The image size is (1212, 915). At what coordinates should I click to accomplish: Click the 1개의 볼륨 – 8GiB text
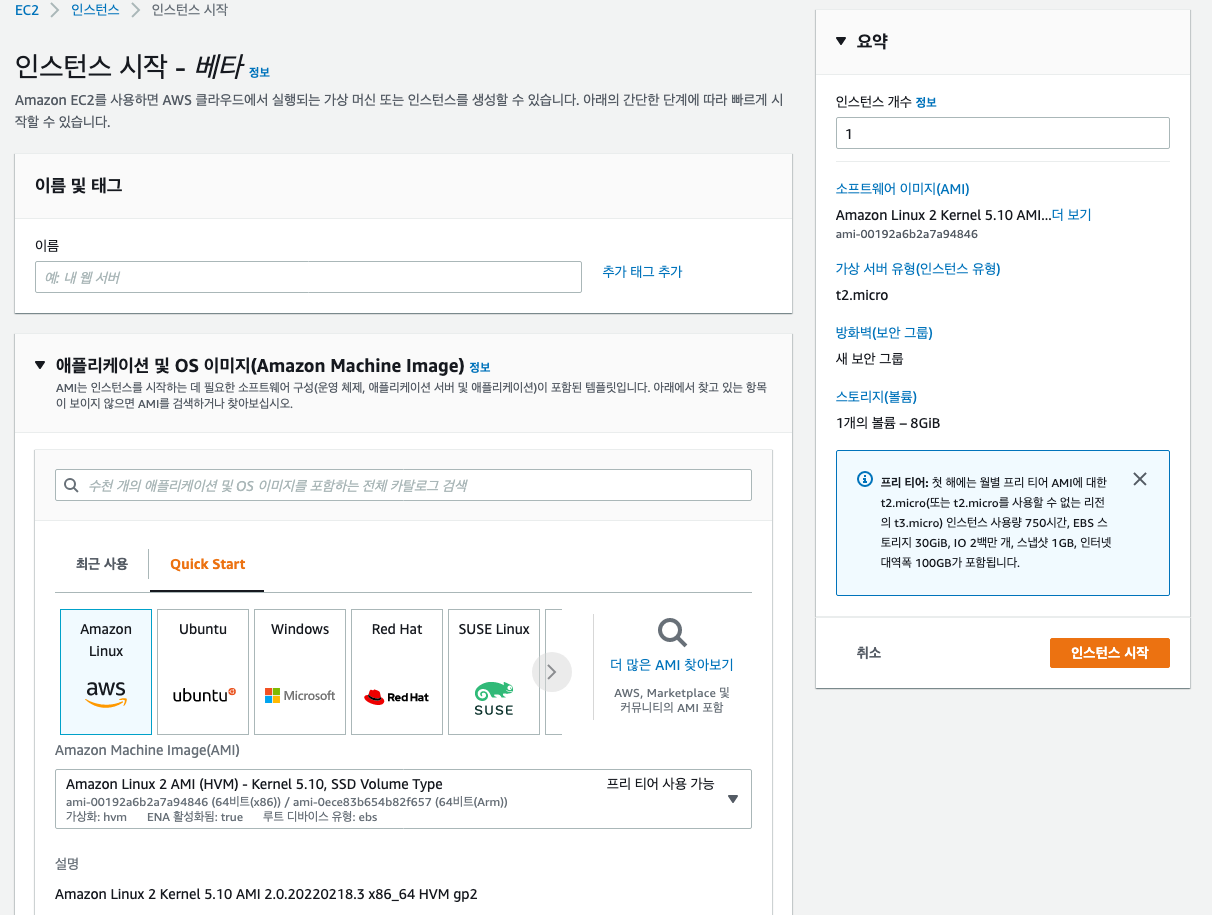pyautogui.click(x=888, y=423)
